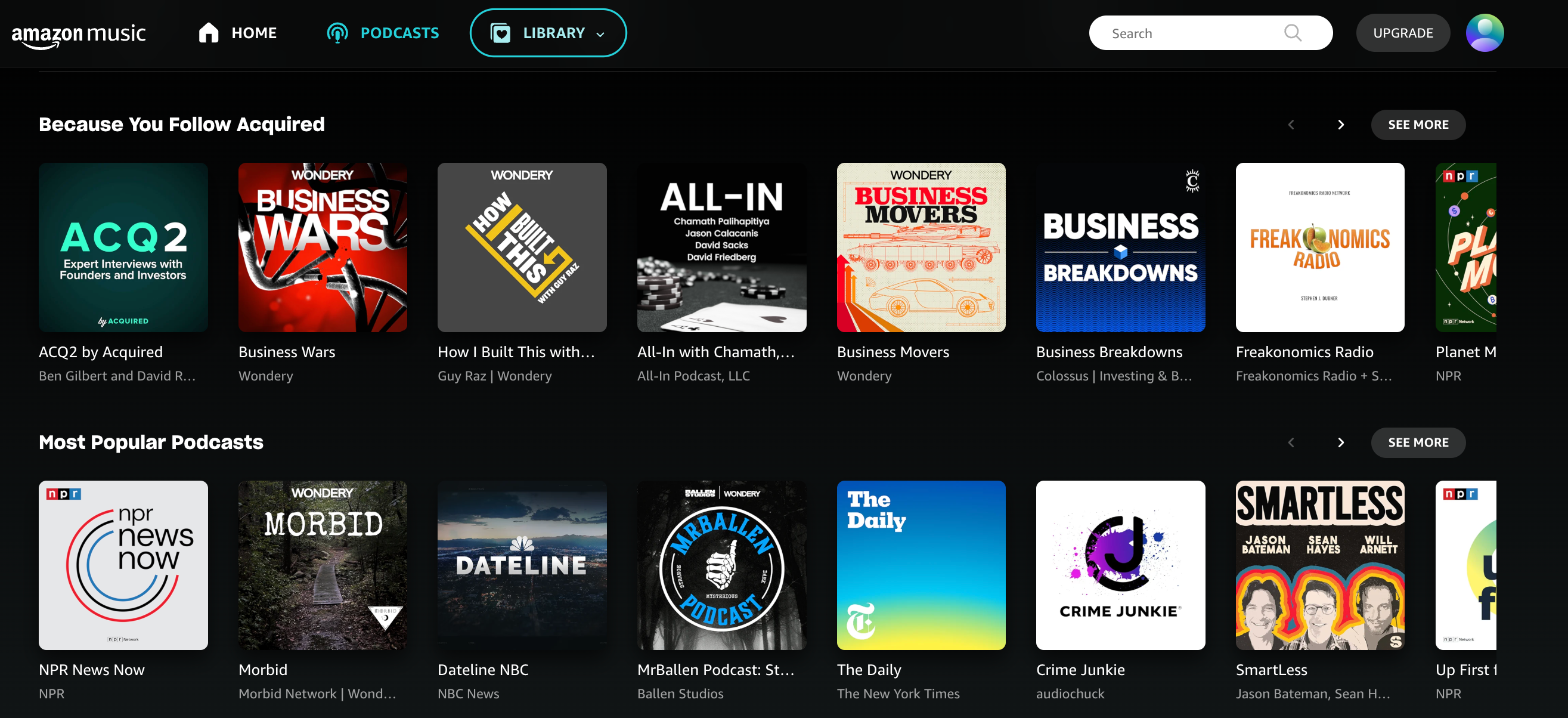See more of Because You Follow Acquired

point(1418,125)
